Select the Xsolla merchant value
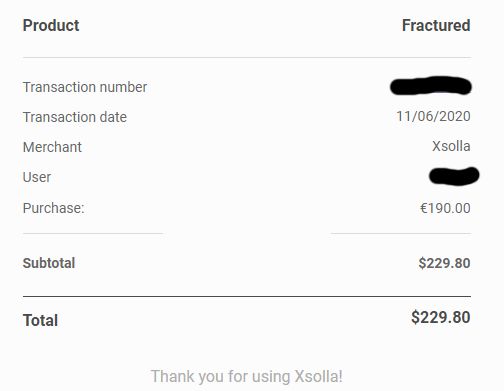Viewport: 504px width, 391px height. coord(451,146)
